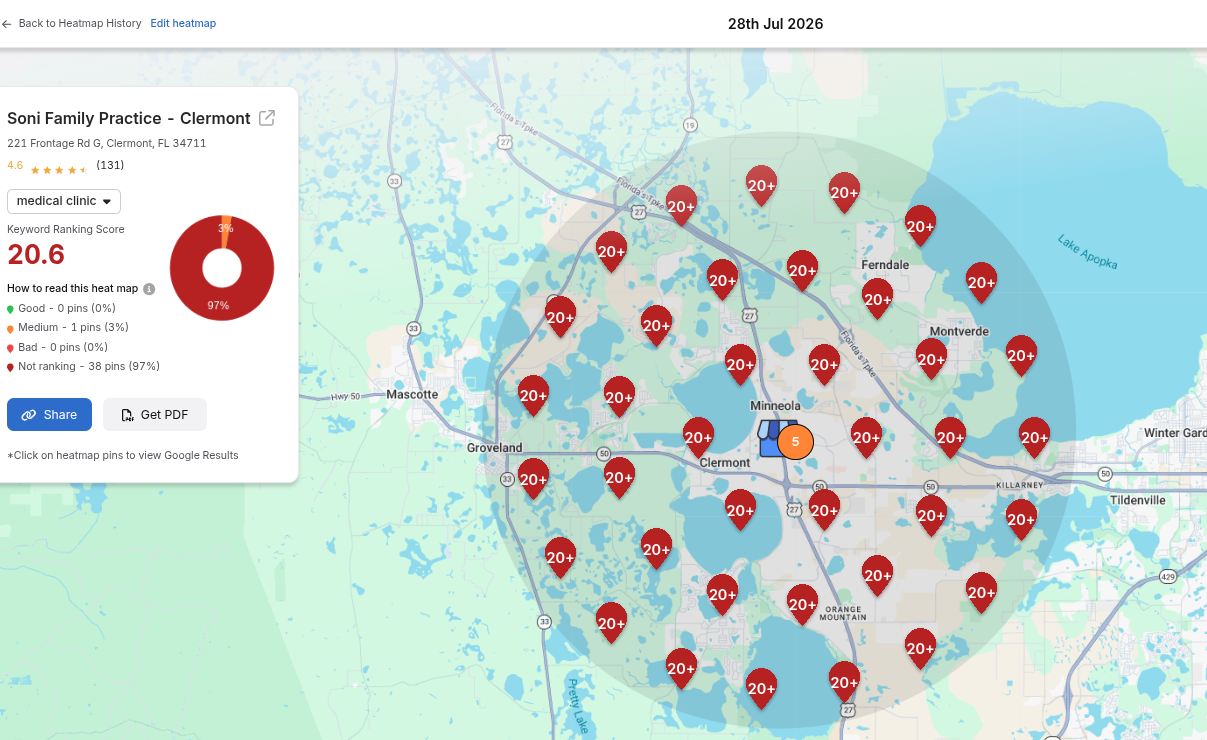Click info icon next to heat map help
The image size is (1207, 740).
(149, 289)
